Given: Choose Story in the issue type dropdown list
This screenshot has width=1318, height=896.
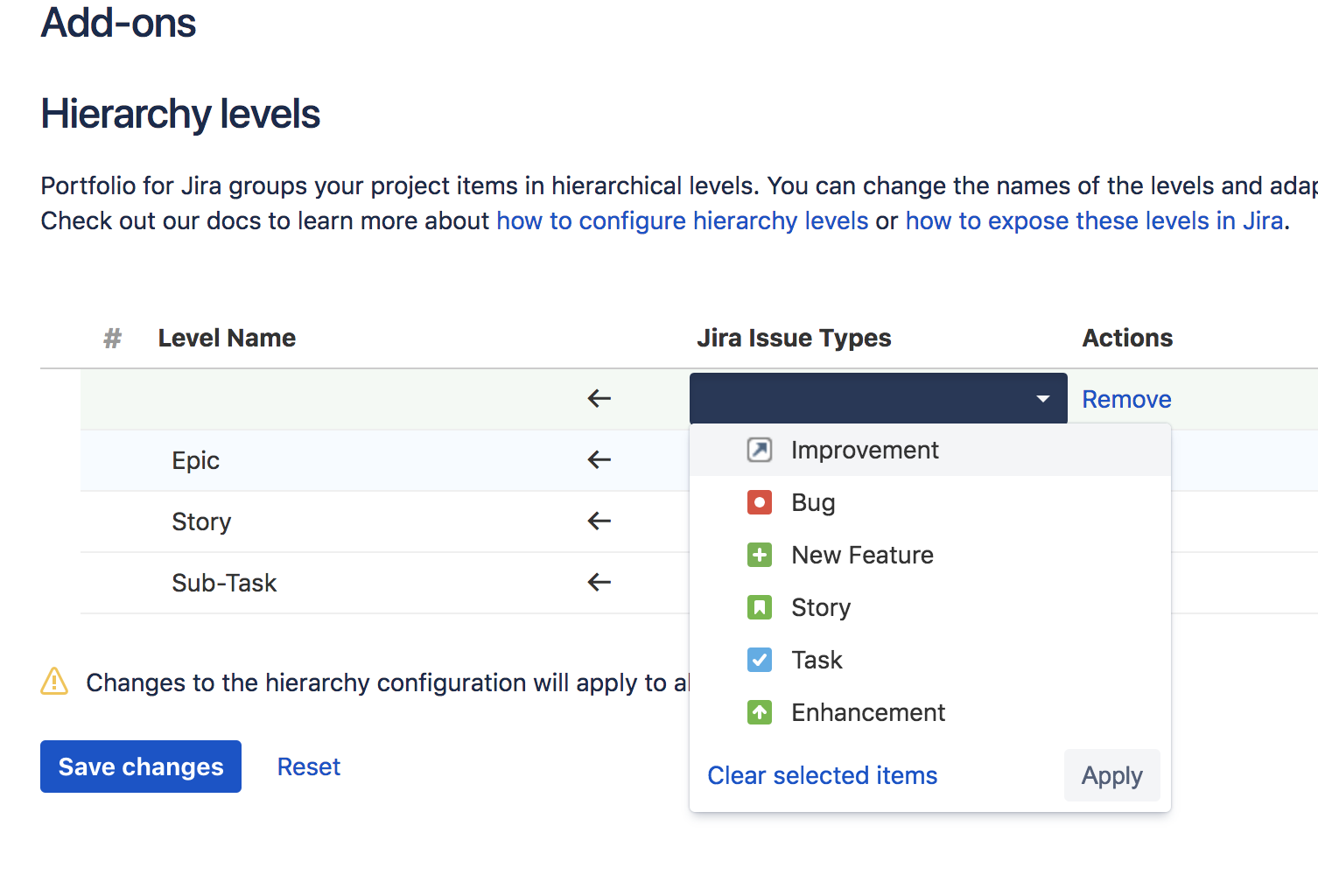Looking at the screenshot, I should (x=930, y=607).
